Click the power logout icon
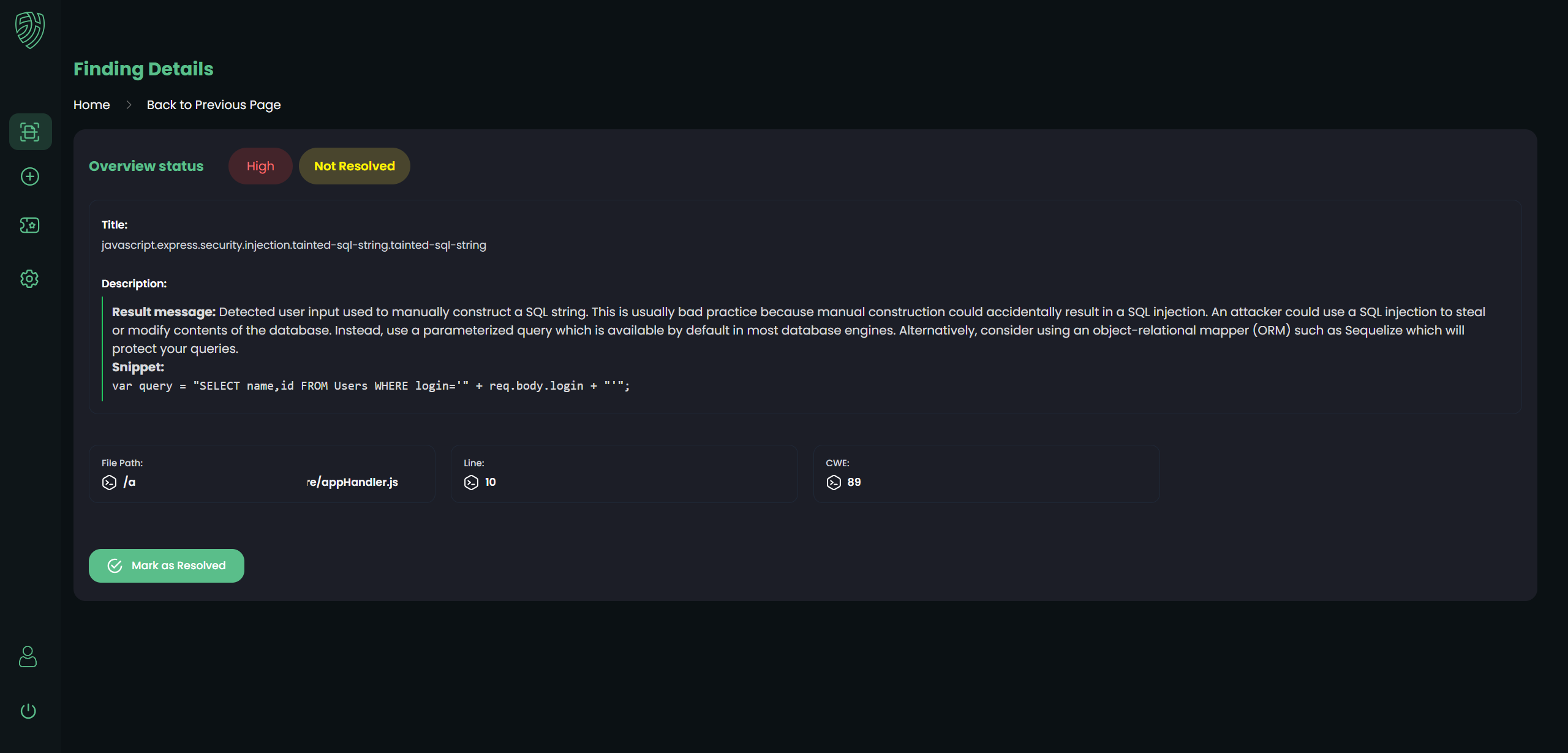 [x=28, y=711]
